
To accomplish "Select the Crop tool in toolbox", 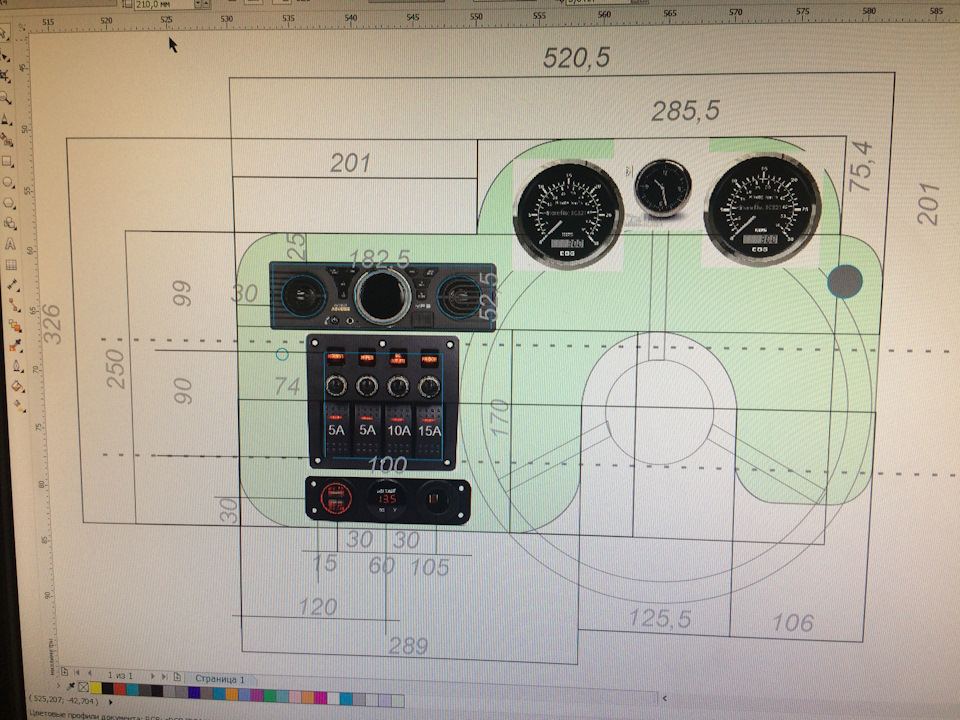I will click(4, 76).
